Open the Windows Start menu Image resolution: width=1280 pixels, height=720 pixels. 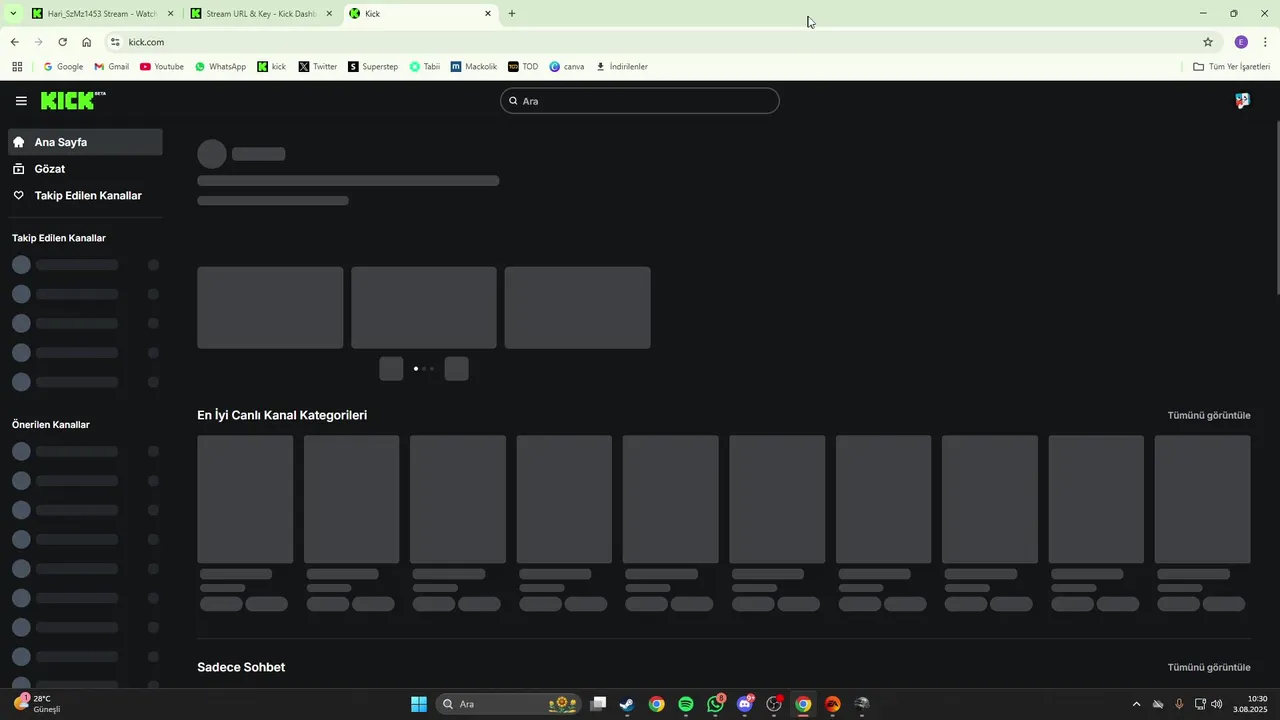[419, 704]
